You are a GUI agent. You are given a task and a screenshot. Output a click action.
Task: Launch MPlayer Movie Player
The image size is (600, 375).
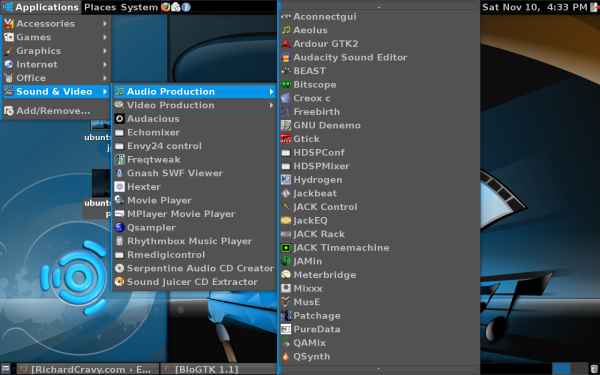pyautogui.click(x=195, y=214)
